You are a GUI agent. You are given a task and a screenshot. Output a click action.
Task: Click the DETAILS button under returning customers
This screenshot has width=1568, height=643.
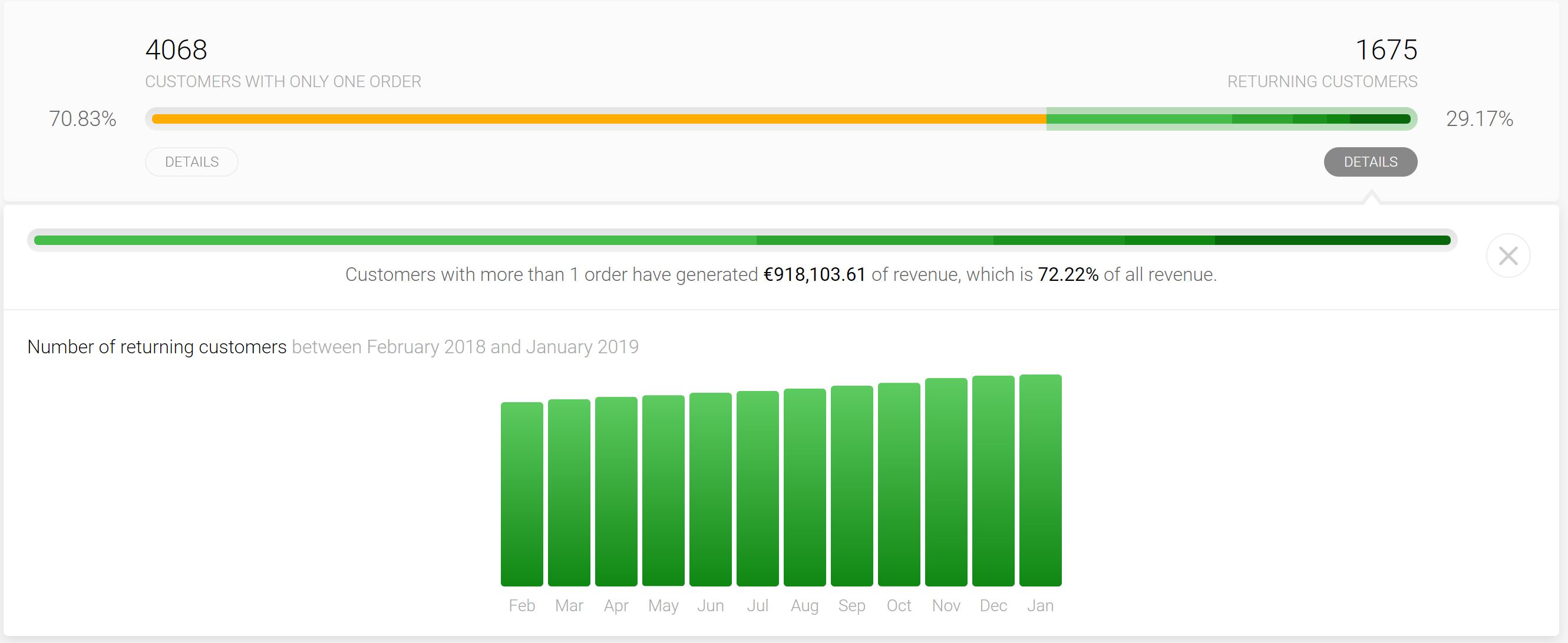[x=1370, y=162]
